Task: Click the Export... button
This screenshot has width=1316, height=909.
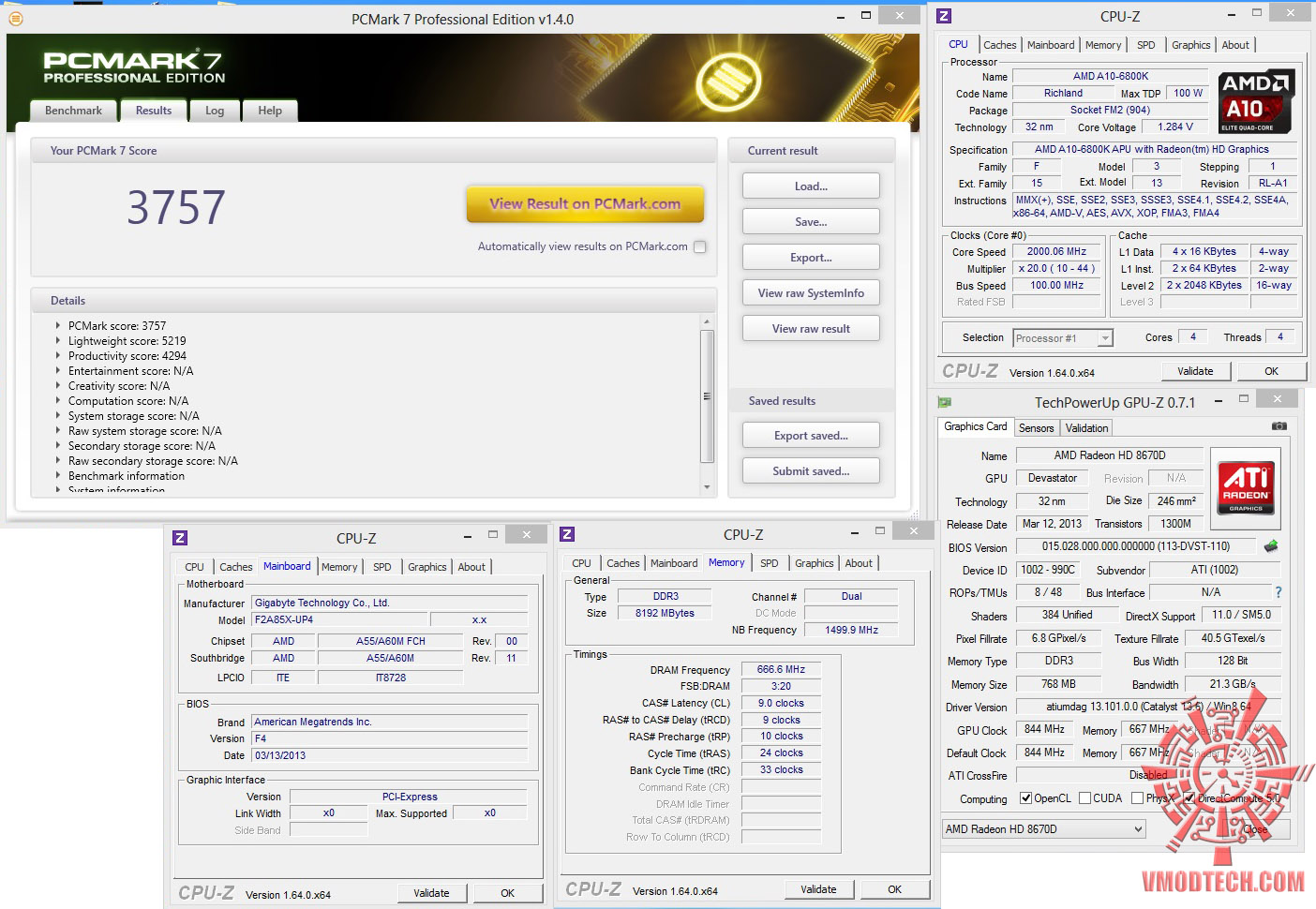Action: [811, 258]
